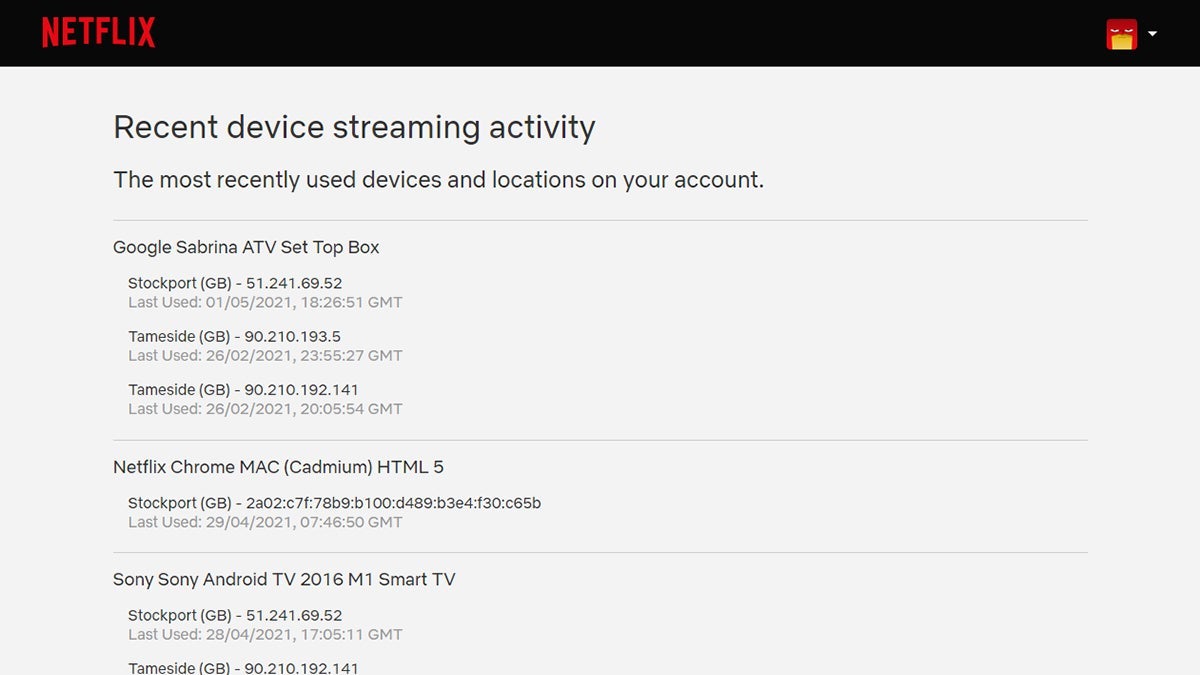Click Stockport IP entry under Sony Android TV
This screenshot has height=675, width=1200.
pos(235,615)
